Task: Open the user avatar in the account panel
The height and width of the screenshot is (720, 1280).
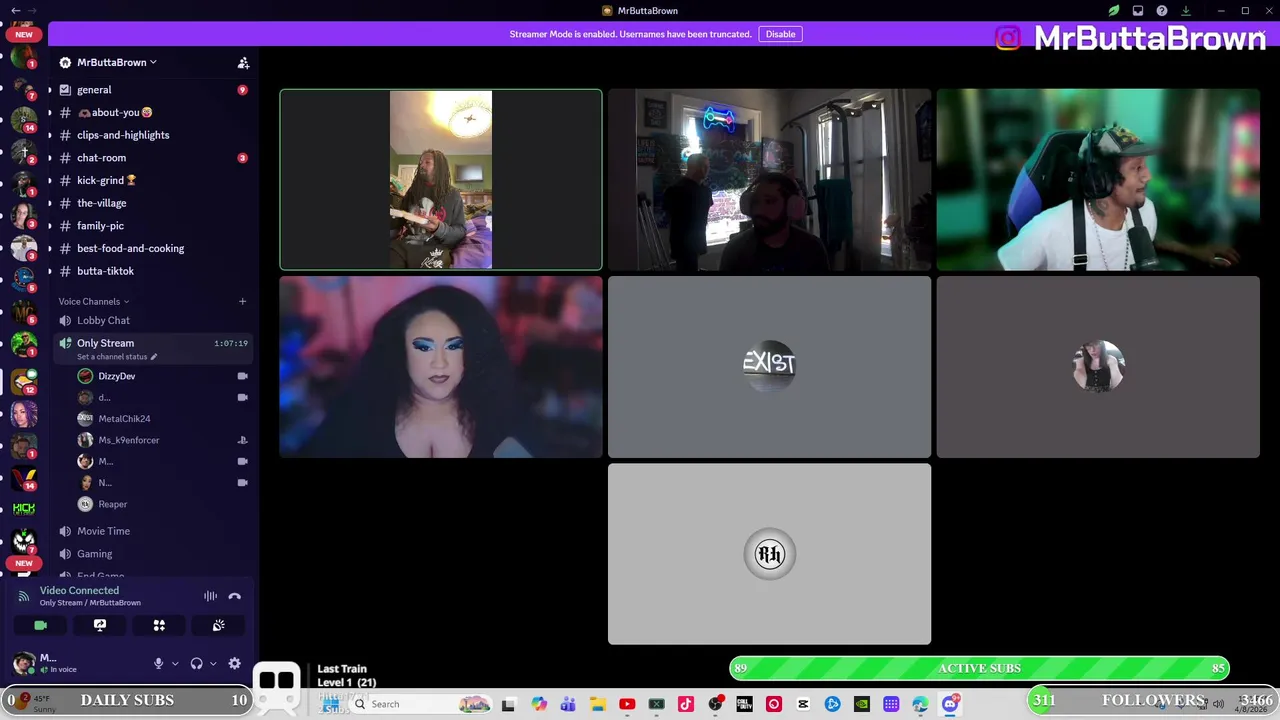Action: click(x=24, y=663)
